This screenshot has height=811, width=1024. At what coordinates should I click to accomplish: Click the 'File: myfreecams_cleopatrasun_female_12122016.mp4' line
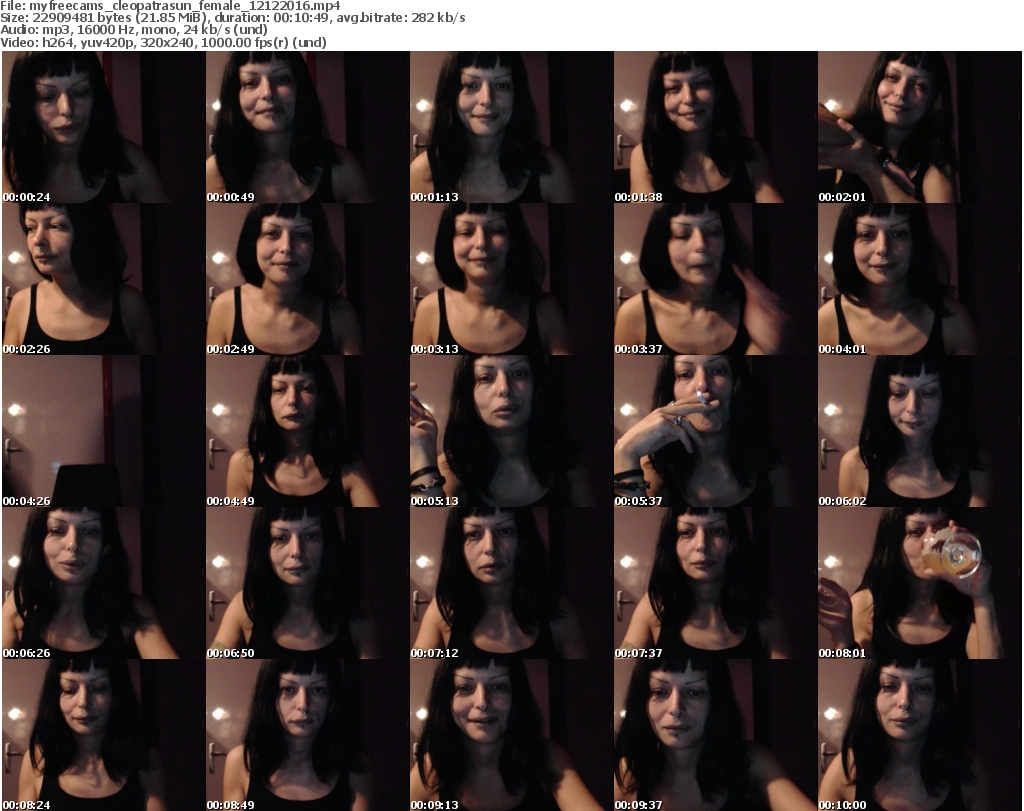coord(170,6)
